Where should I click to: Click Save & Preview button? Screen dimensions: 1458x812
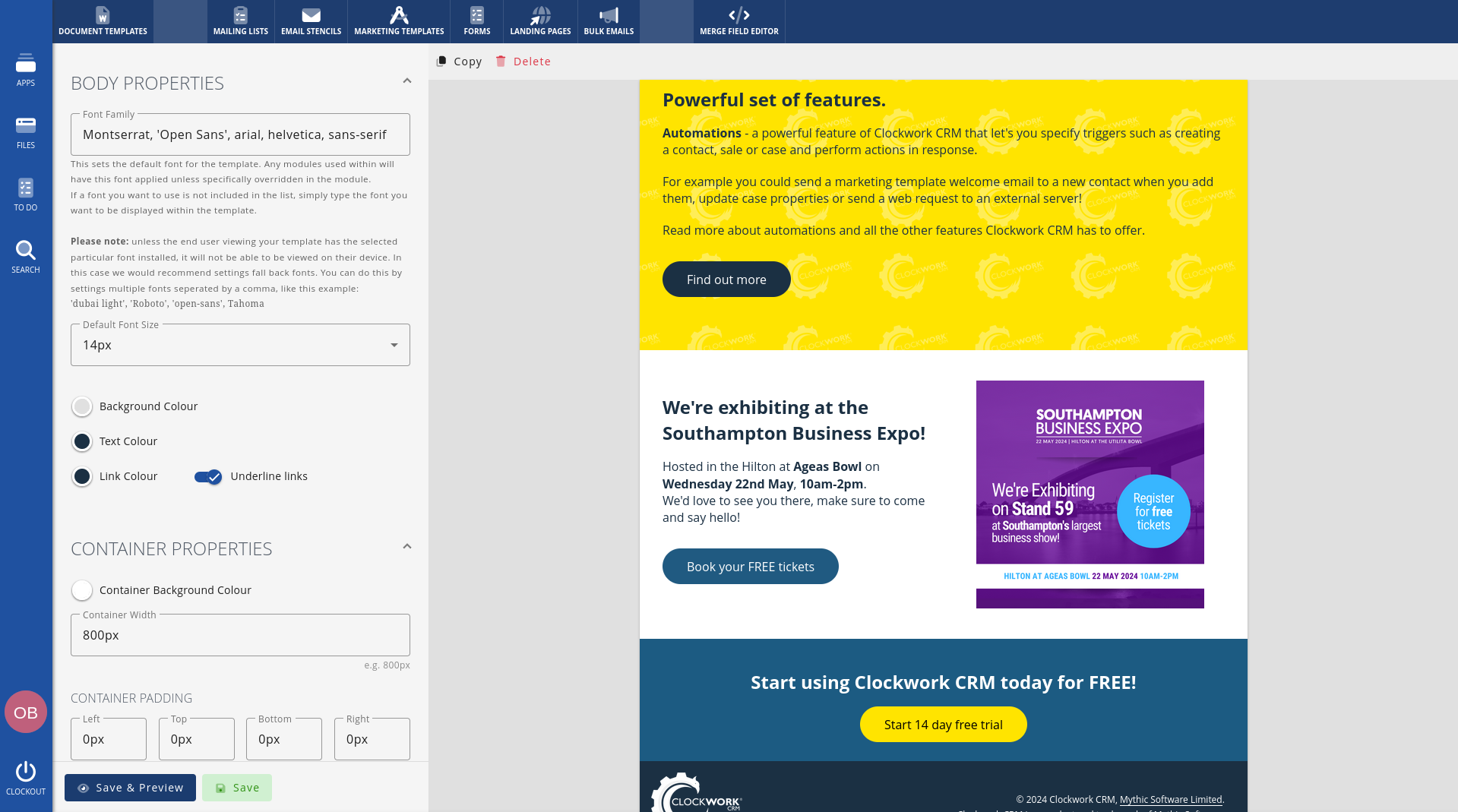point(130,788)
